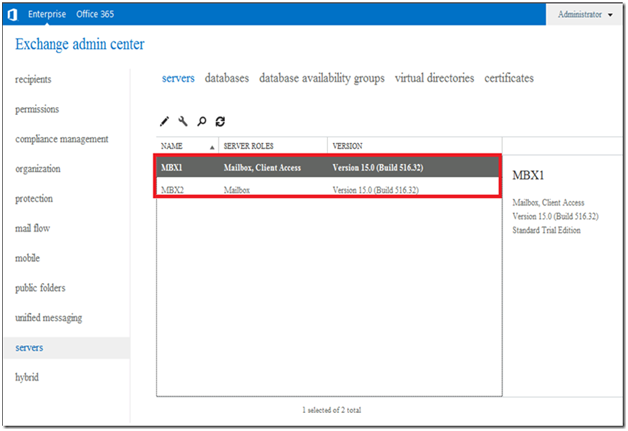Click MBX2 version cell
Screen dimensions: 628x431
coord(376,190)
